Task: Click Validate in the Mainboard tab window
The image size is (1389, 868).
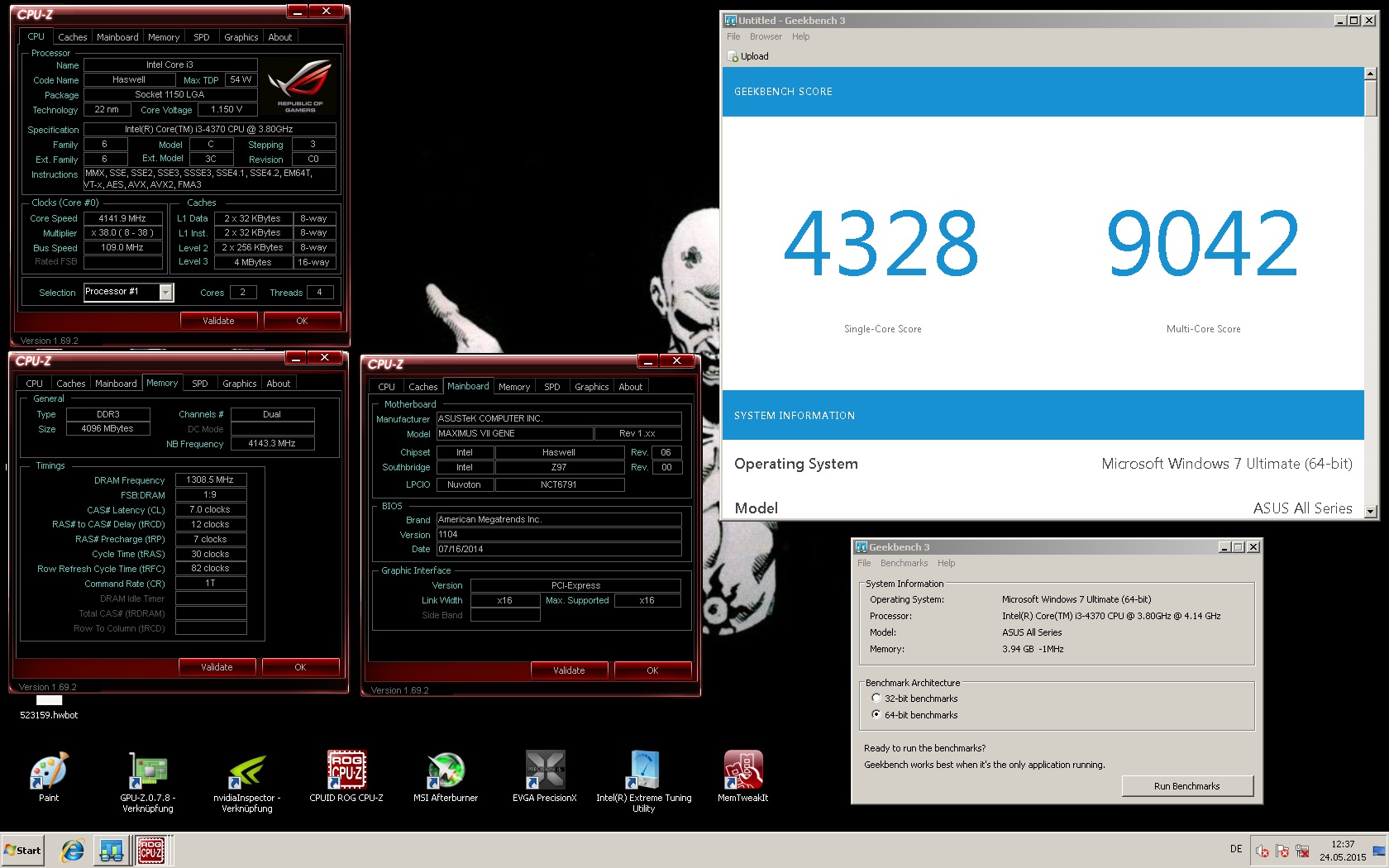Action: click(569, 670)
